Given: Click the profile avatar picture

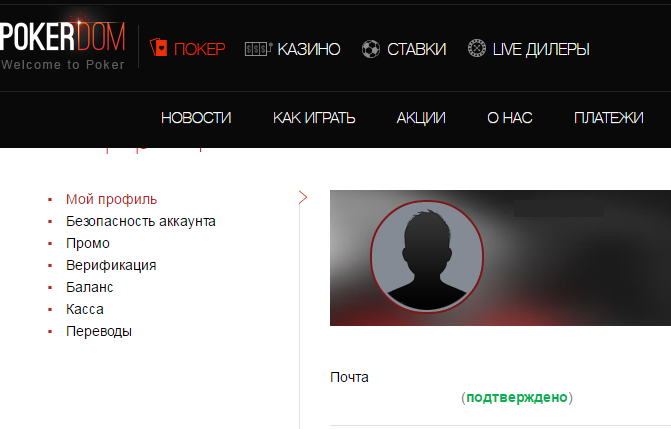Looking at the screenshot, I should [427, 257].
